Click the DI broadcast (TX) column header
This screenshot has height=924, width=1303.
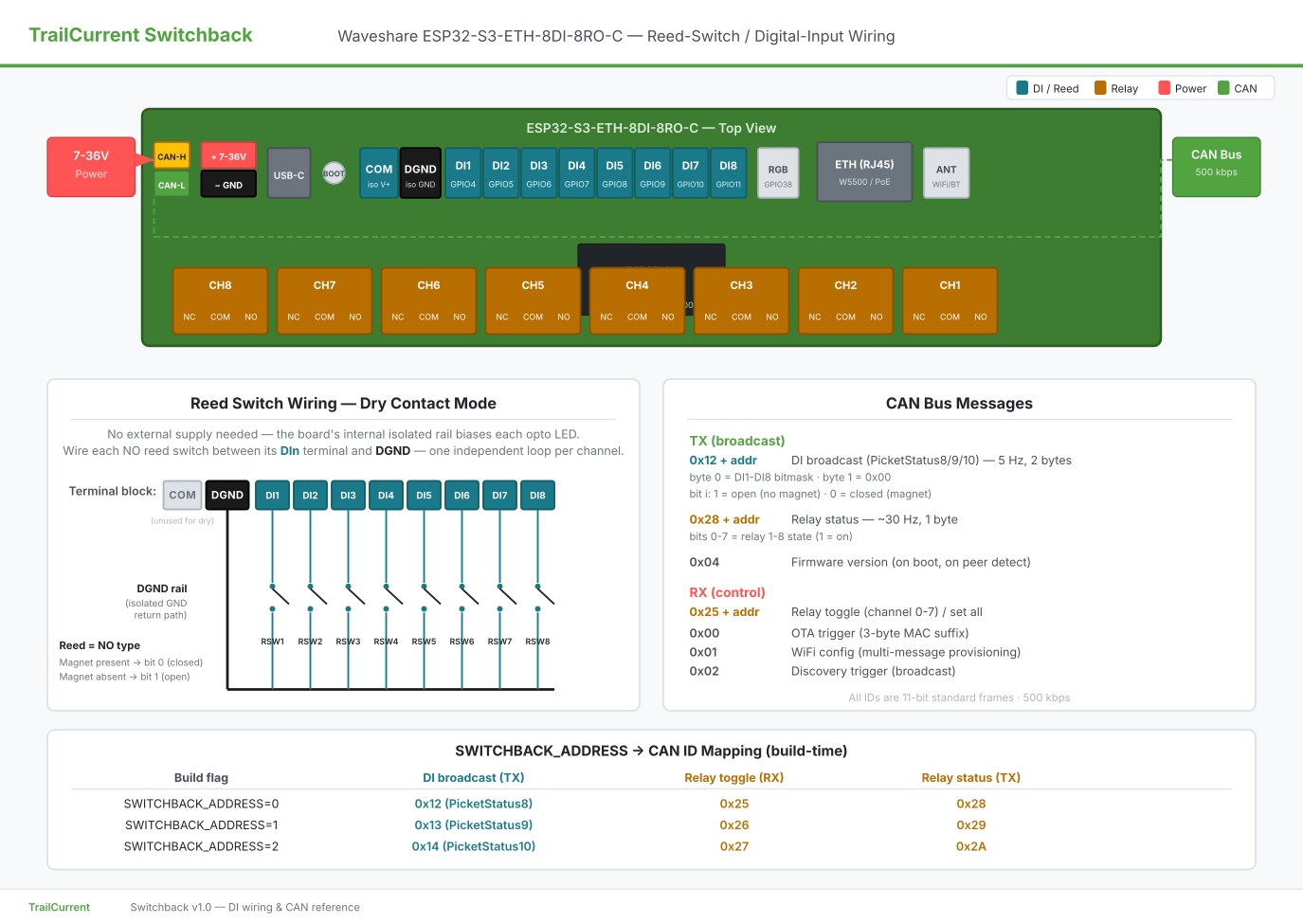pyautogui.click(x=474, y=778)
